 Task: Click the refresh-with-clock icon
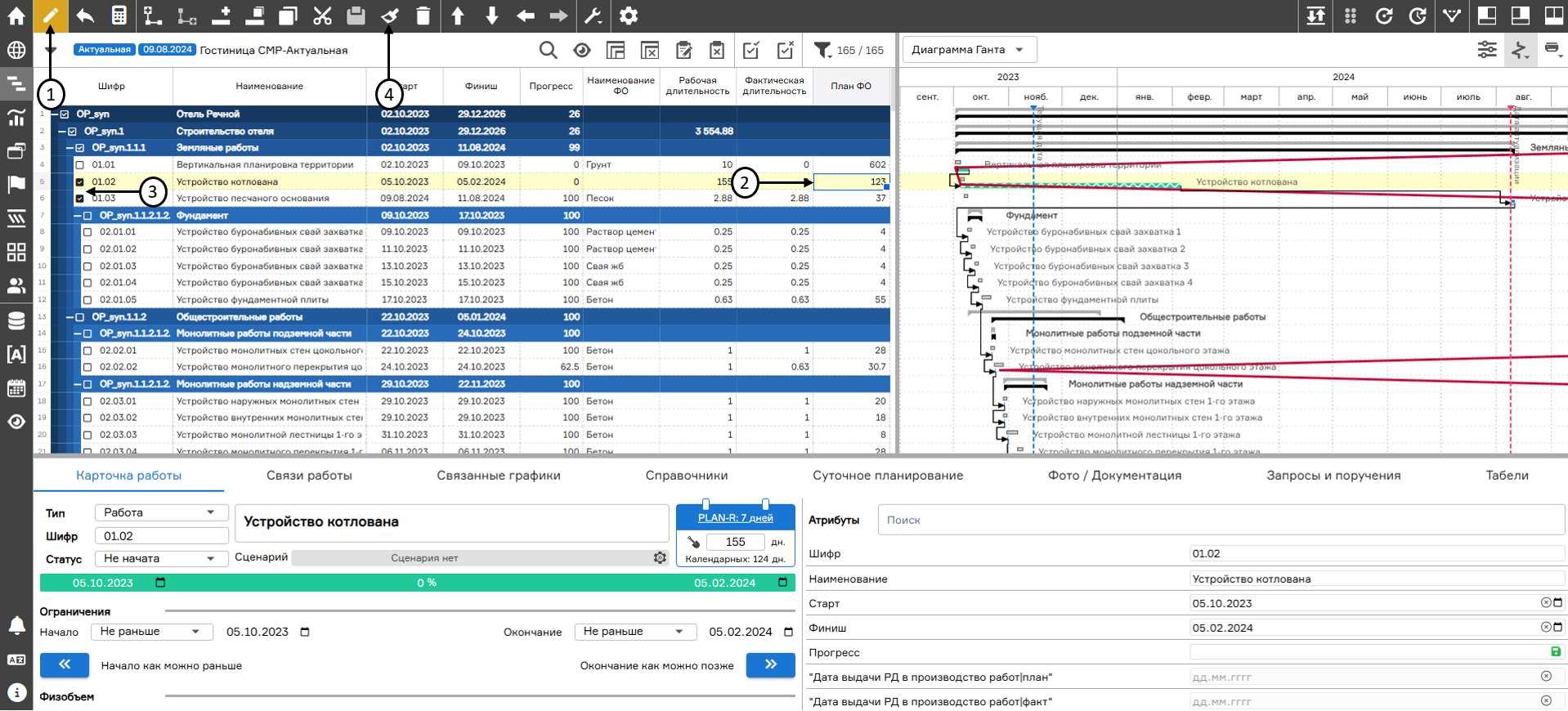point(1418,16)
